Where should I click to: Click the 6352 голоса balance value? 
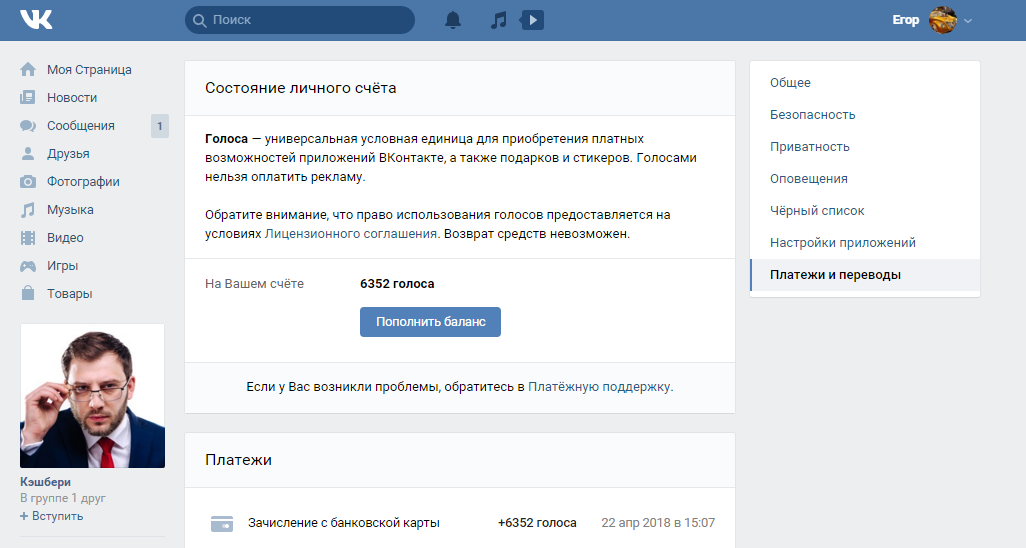tap(397, 284)
